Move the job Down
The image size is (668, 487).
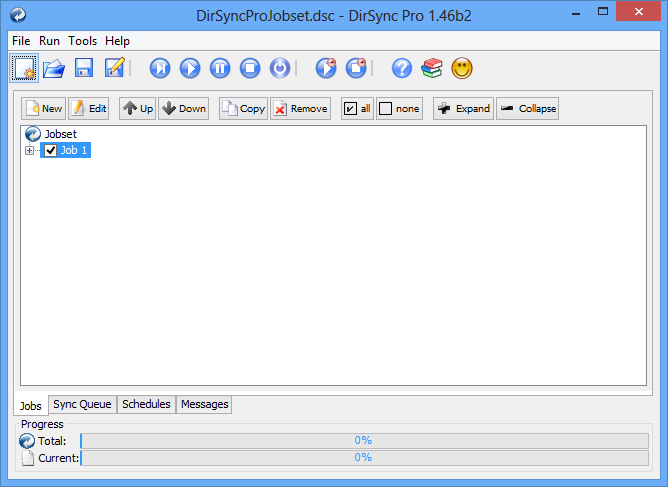pos(184,109)
